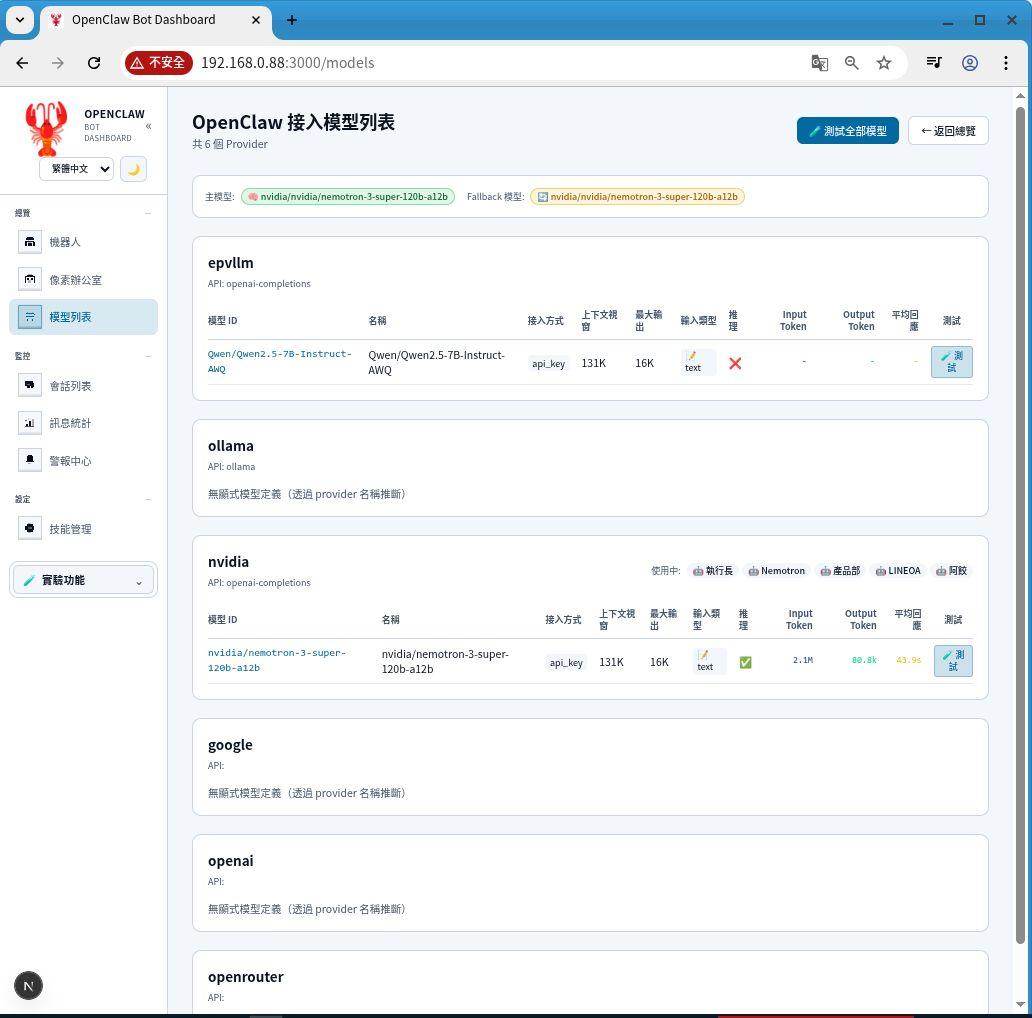Collapse the sidebar with the double-chevron icon
Image resolution: width=1032 pixels, height=1018 pixels.
148,126
